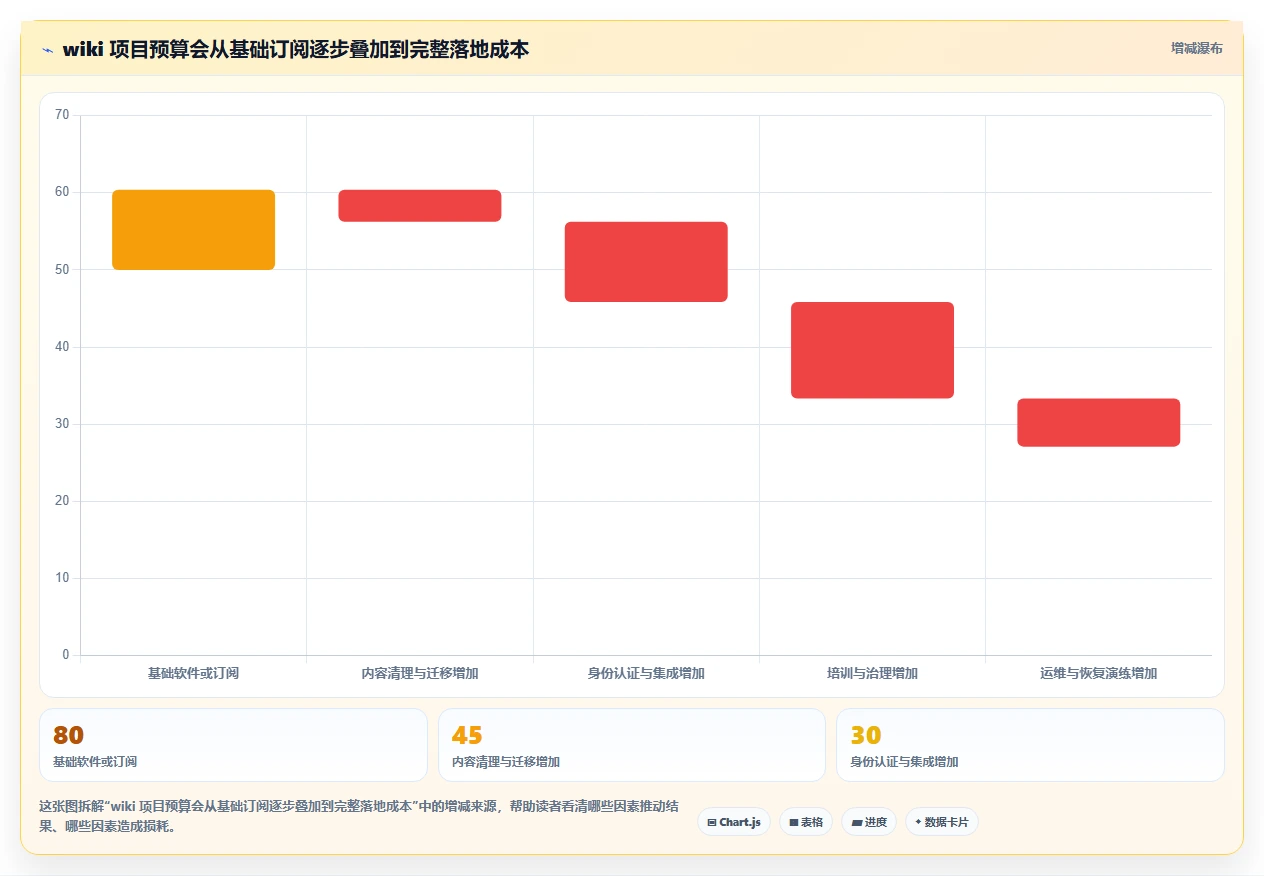Viewport: 1264px width, 876px height.
Task: Click card caption 基础软件或订阅 under 80
Action: 95,762
